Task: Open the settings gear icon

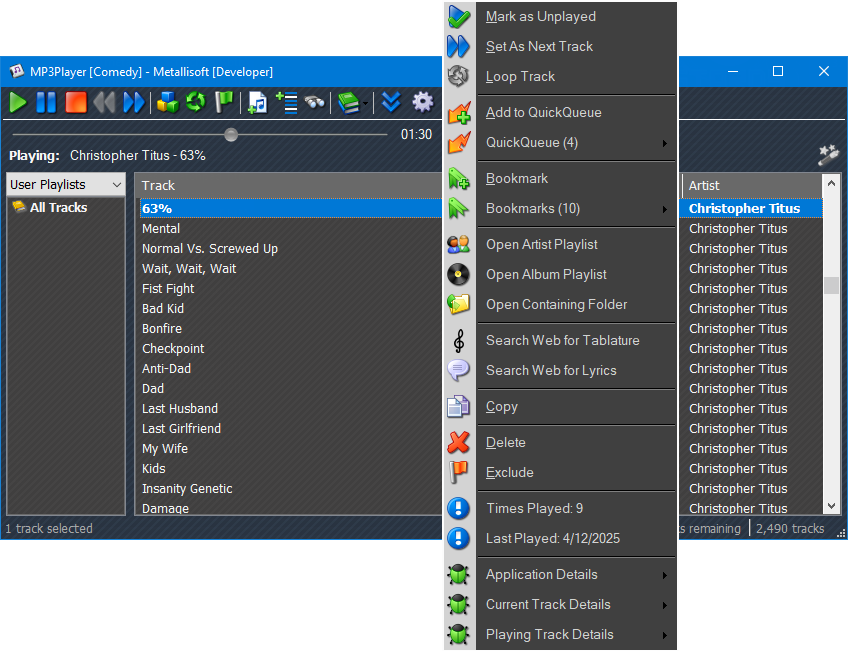Action: click(423, 102)
